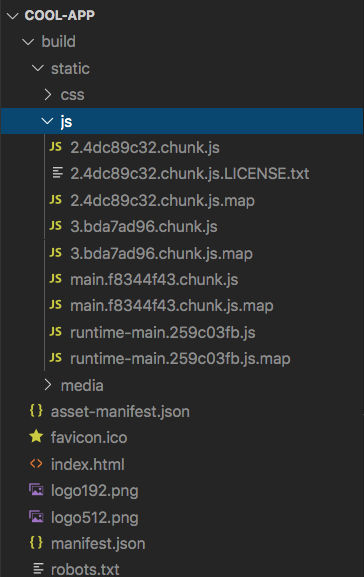Click the braces icon of manifest.json
Viewport: 364px width, 577px height.
[36, 543]
